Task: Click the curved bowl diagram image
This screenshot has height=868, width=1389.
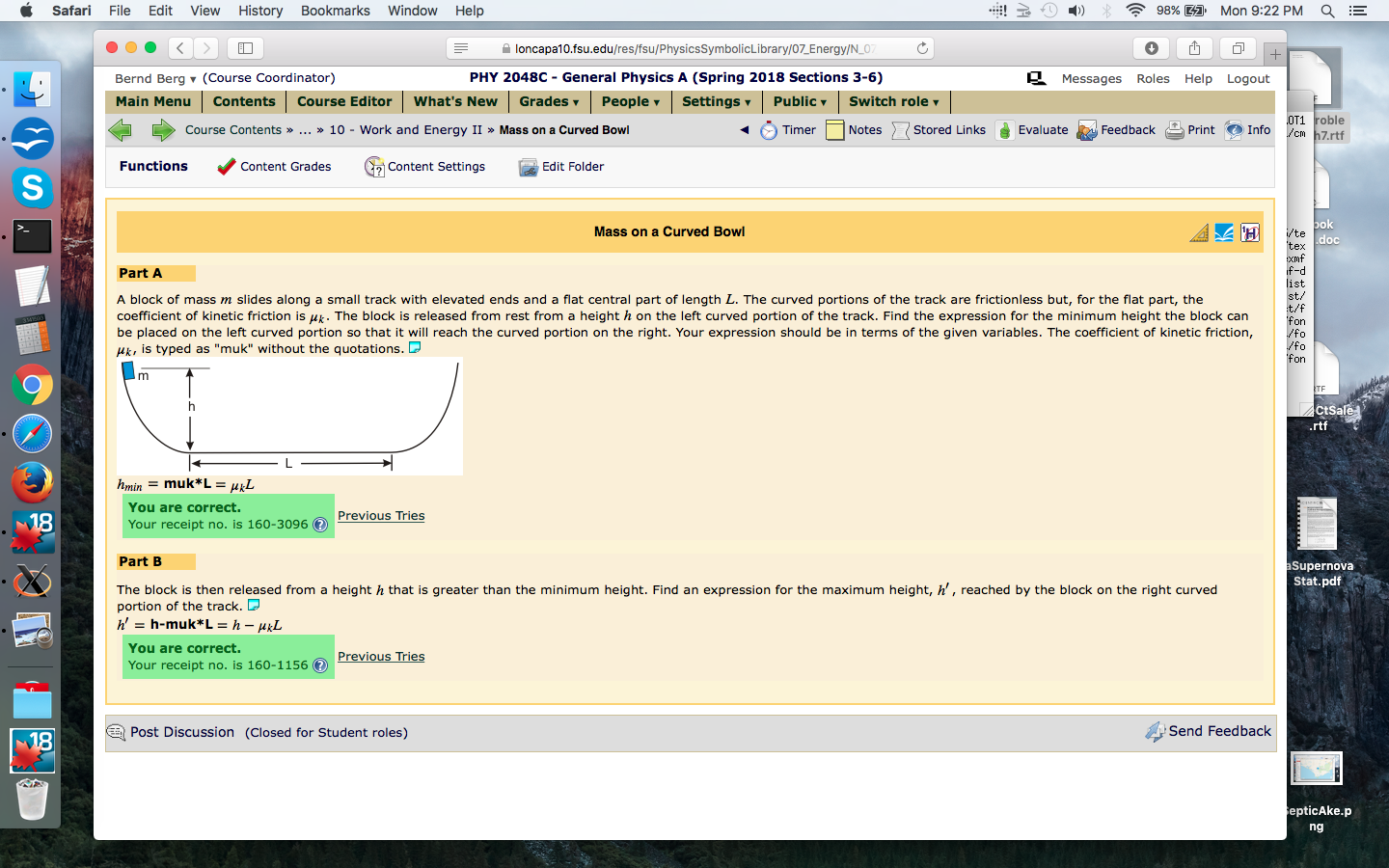Action: [289, 417]
